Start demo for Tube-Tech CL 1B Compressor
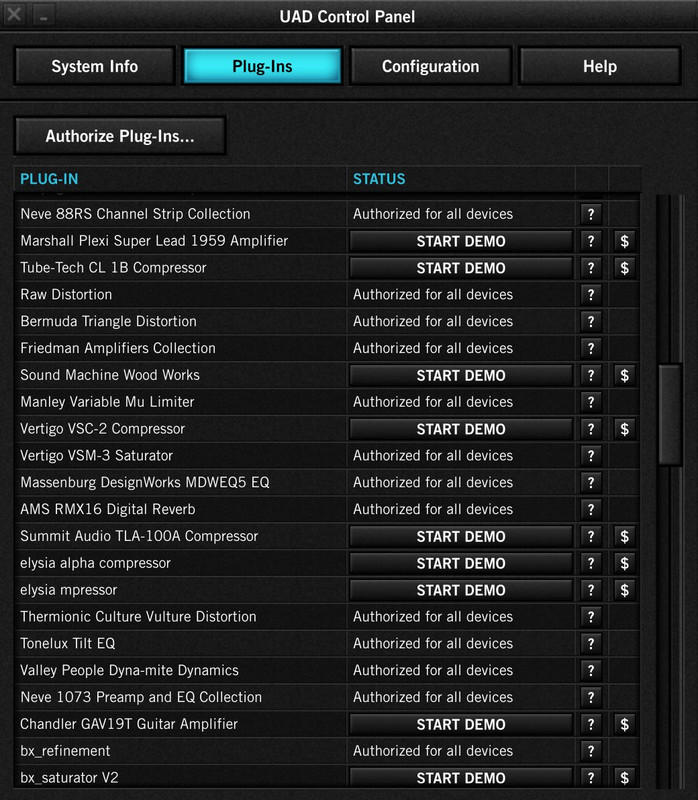Viewport: 698px width, 800px height. click(461, 268)
